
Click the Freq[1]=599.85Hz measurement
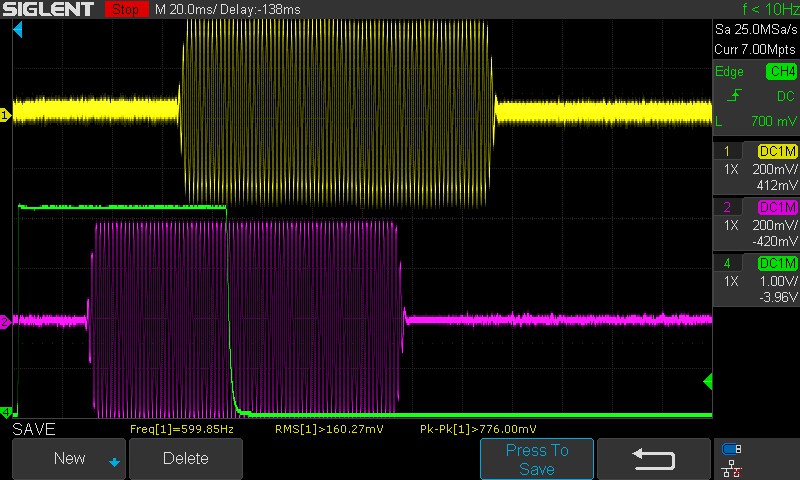tap(182, 429)
